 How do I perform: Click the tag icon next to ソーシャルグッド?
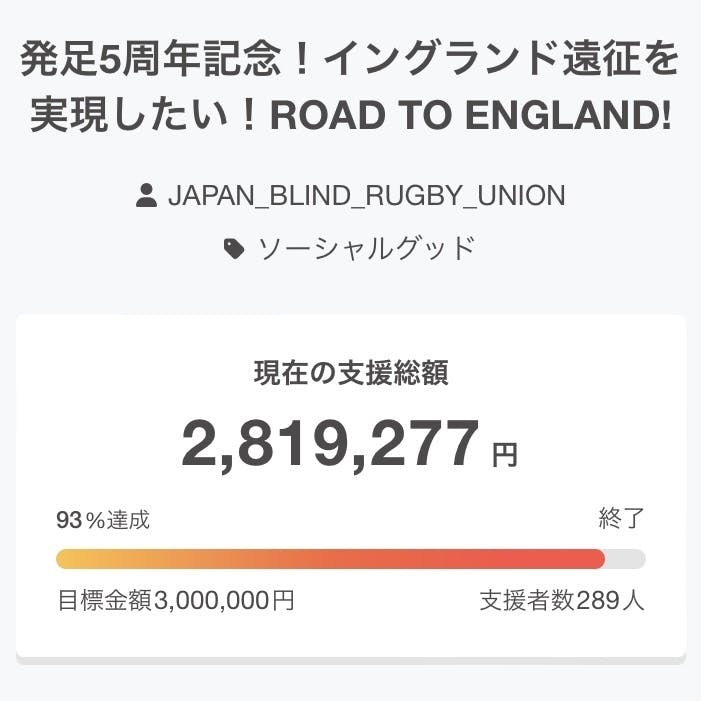coord(234,249)
